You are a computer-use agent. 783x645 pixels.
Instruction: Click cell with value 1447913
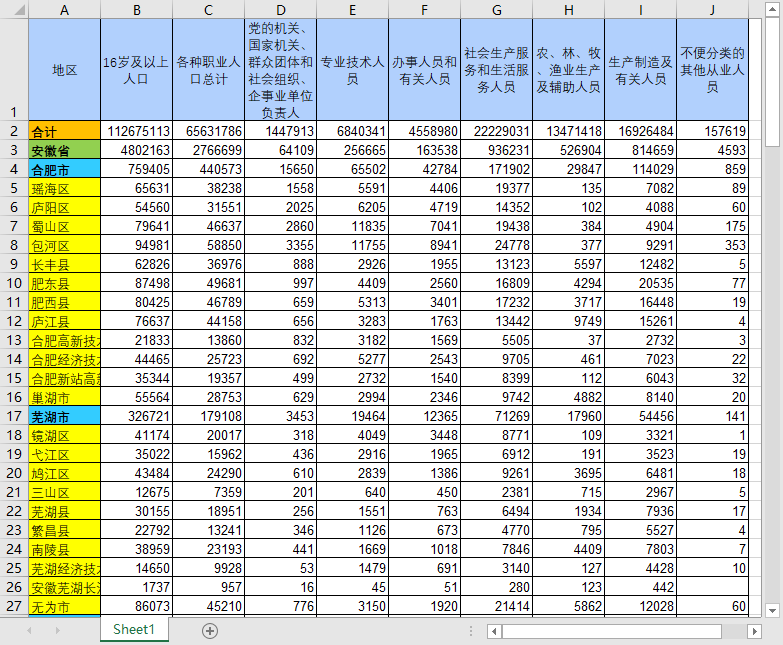[281, 131]
